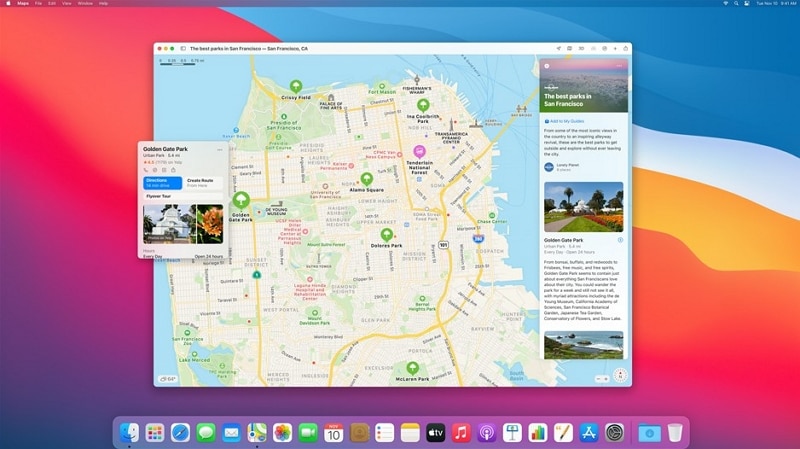The height and width of the screenshot is (449, 800).
Task: Click the current location arrow in the toolbar
Action: pos(558,48)
